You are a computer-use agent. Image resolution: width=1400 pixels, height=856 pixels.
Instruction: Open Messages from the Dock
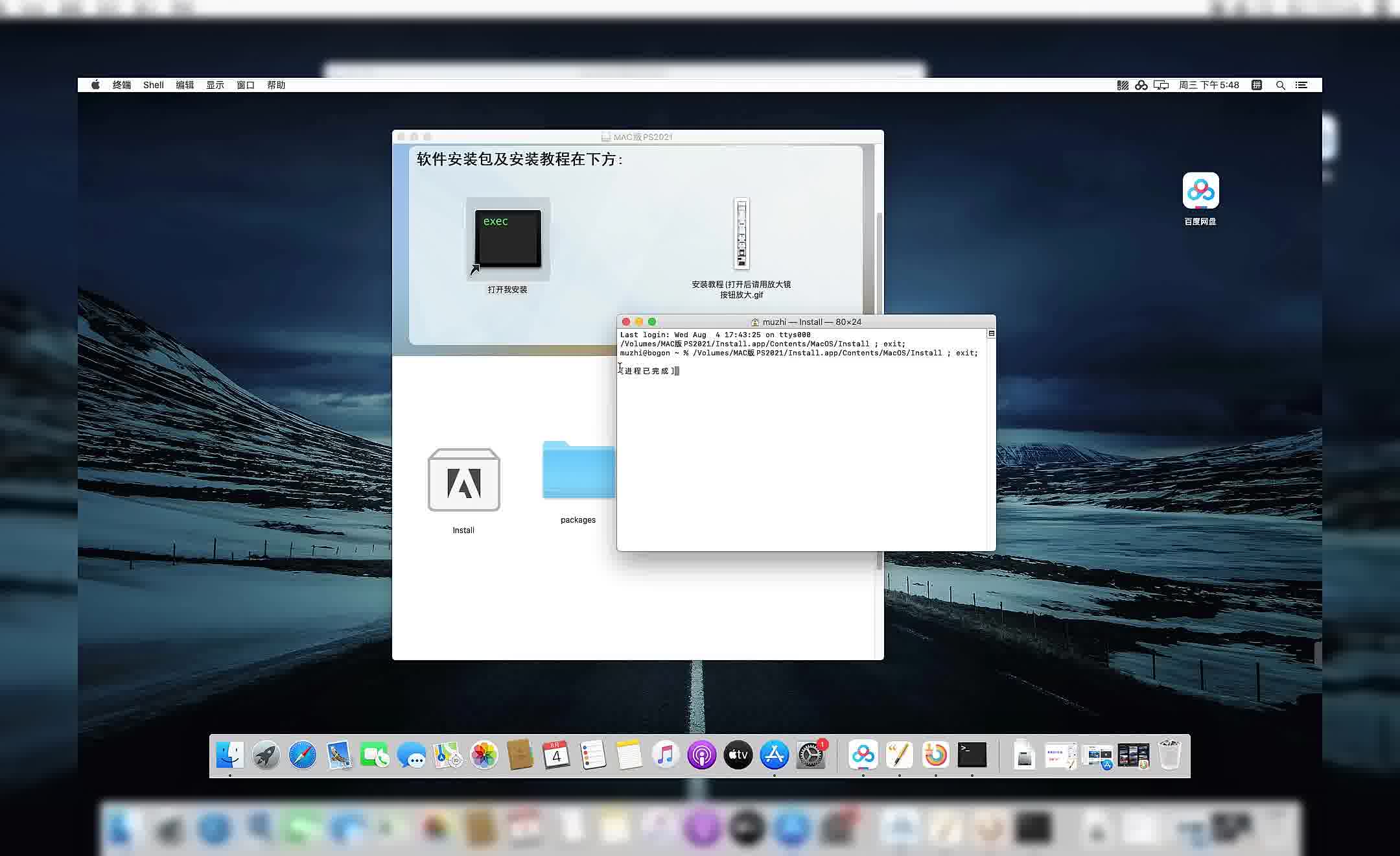click(x=411, y=755)
